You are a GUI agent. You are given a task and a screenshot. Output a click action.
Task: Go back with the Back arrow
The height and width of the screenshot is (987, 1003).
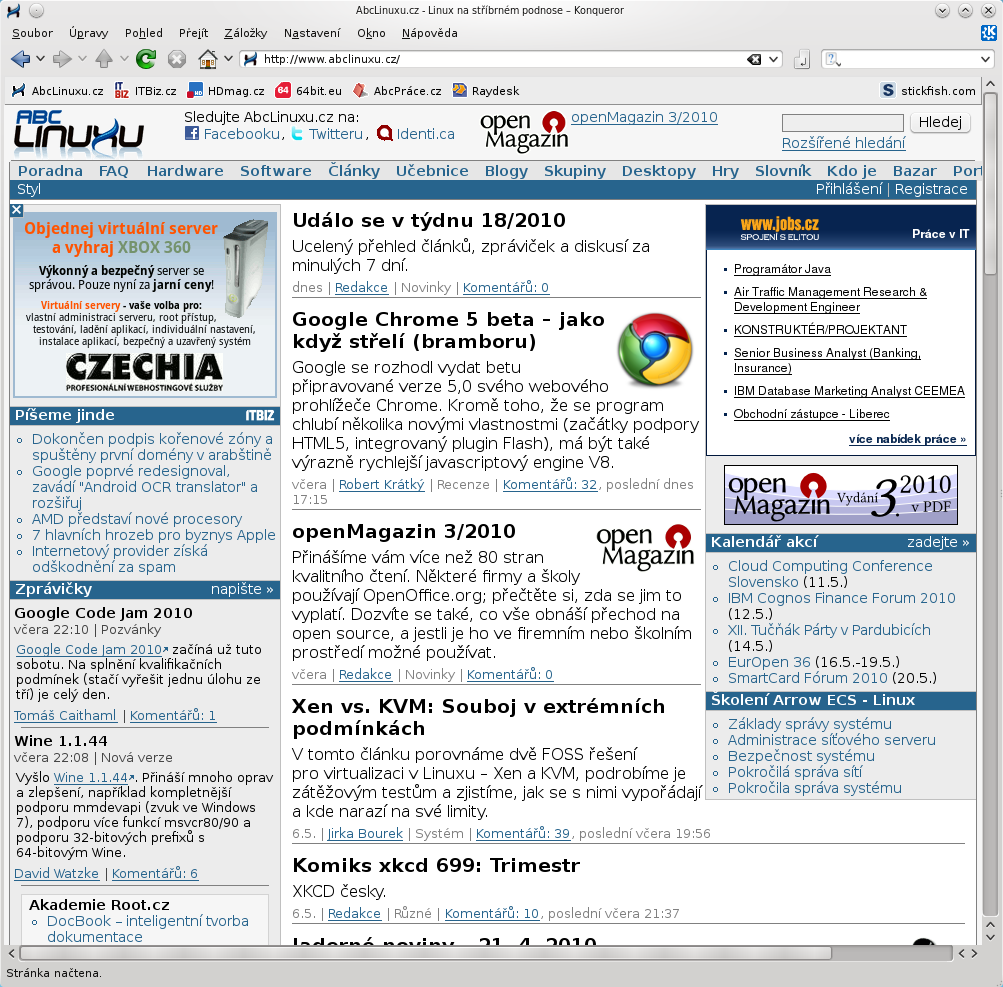pyautogui.click(x=20, y=59)
